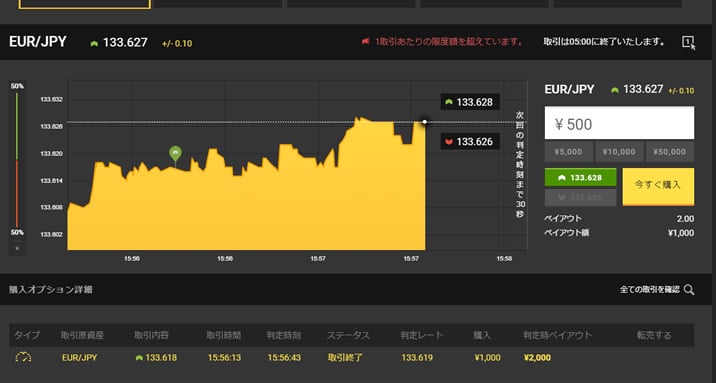This screenshot has height=383, width=716.
Task: Choose the ¥5,000 preset amount
Action: click(x=569, y=152)
